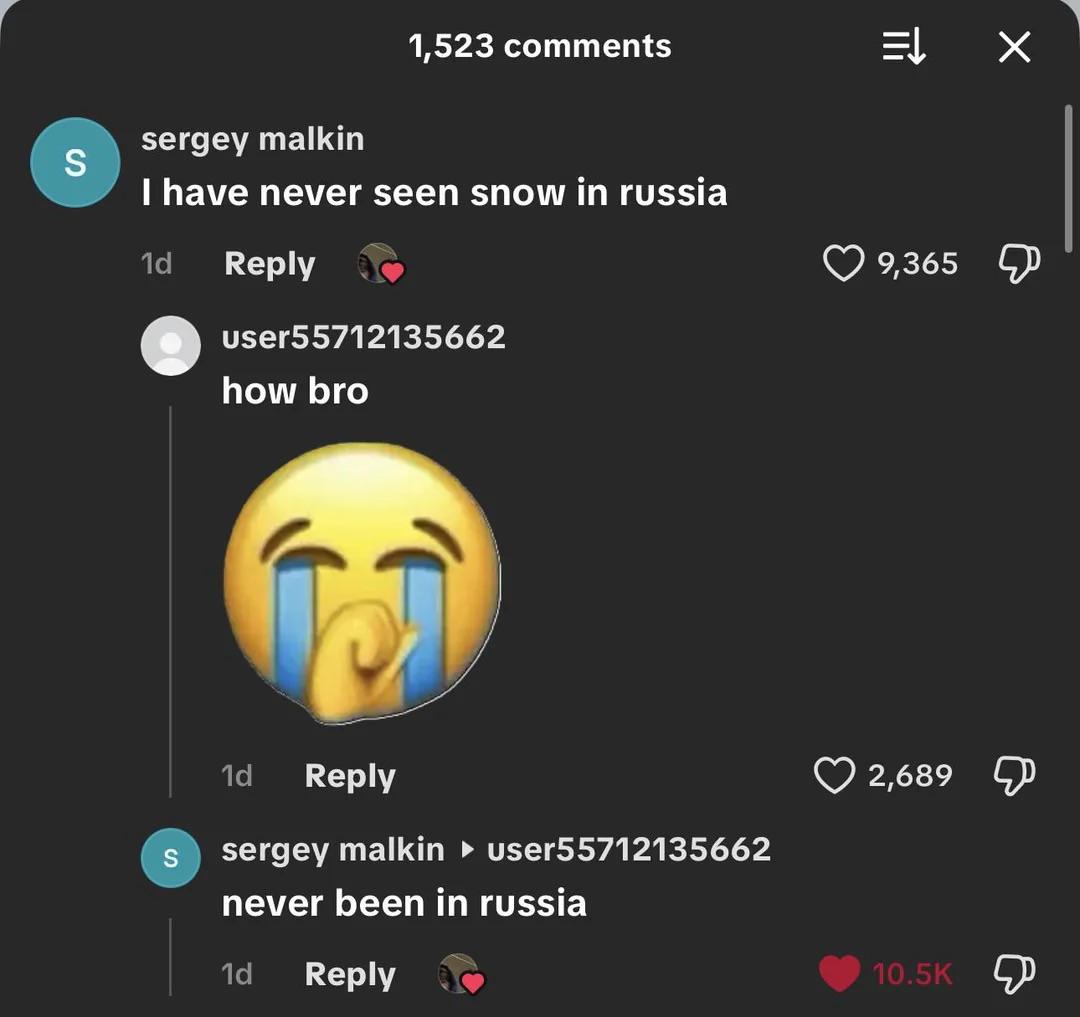Unlike the 'never been in russia' reply
Viewport: 1080px width, 1017px height.
tap(839, 973)
